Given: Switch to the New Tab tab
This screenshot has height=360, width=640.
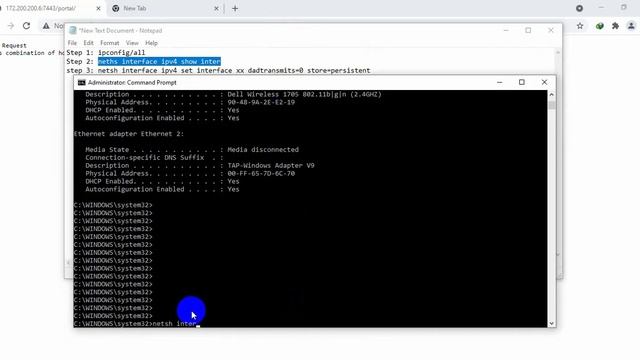Looking at the screenshot, I should (165, 8).
